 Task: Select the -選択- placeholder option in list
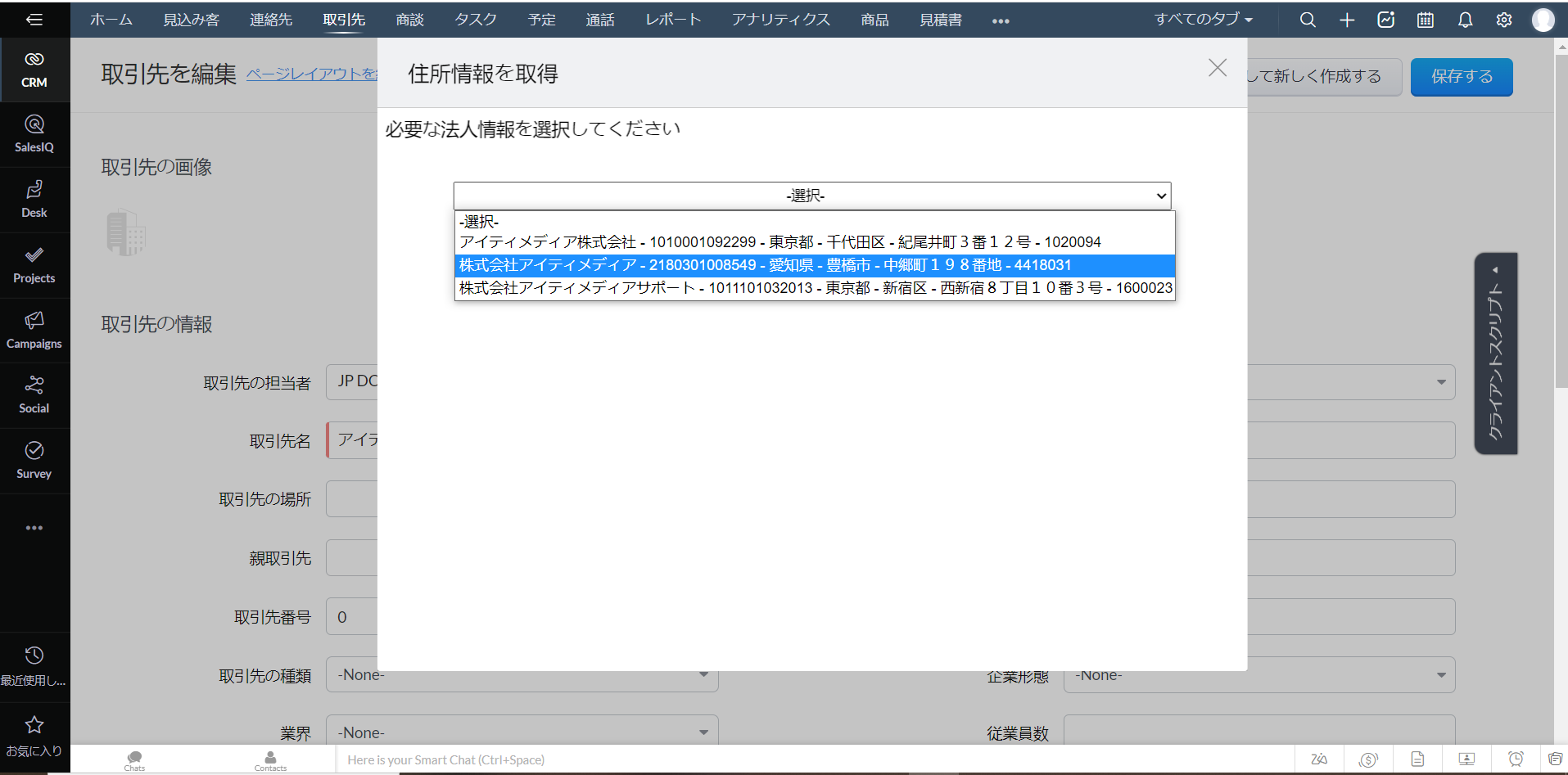coord(815,222)
